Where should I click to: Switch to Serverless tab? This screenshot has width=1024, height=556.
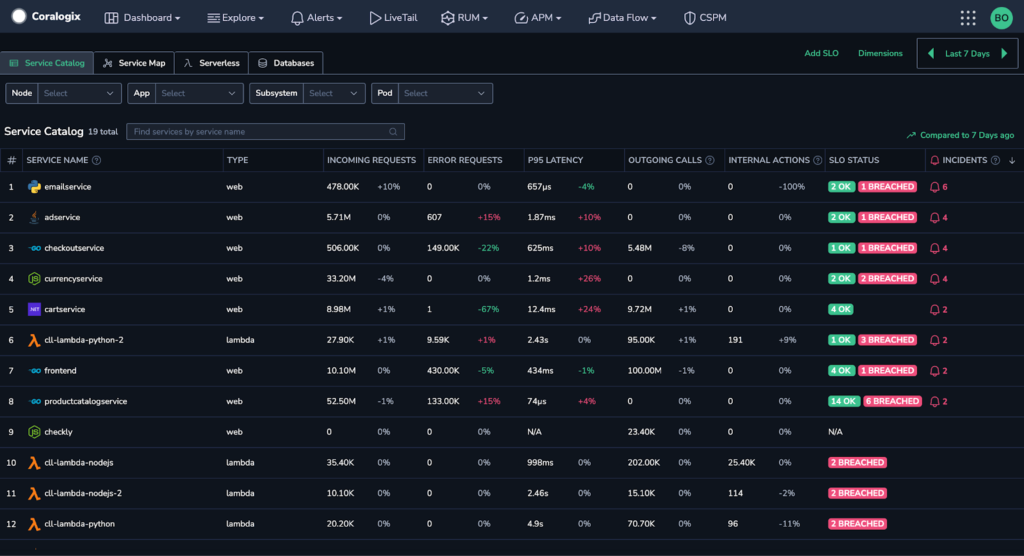[x=212, y=63]
